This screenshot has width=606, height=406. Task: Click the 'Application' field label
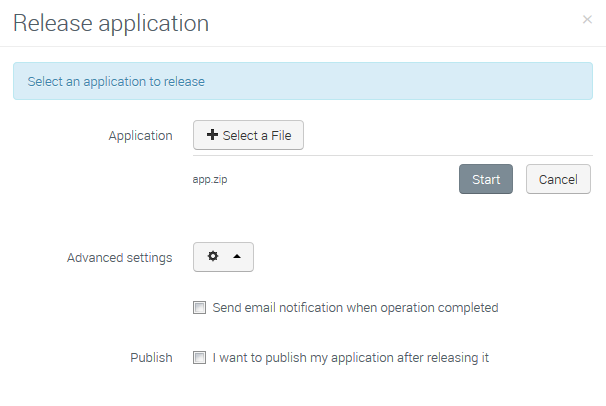[x=140, y=136]
